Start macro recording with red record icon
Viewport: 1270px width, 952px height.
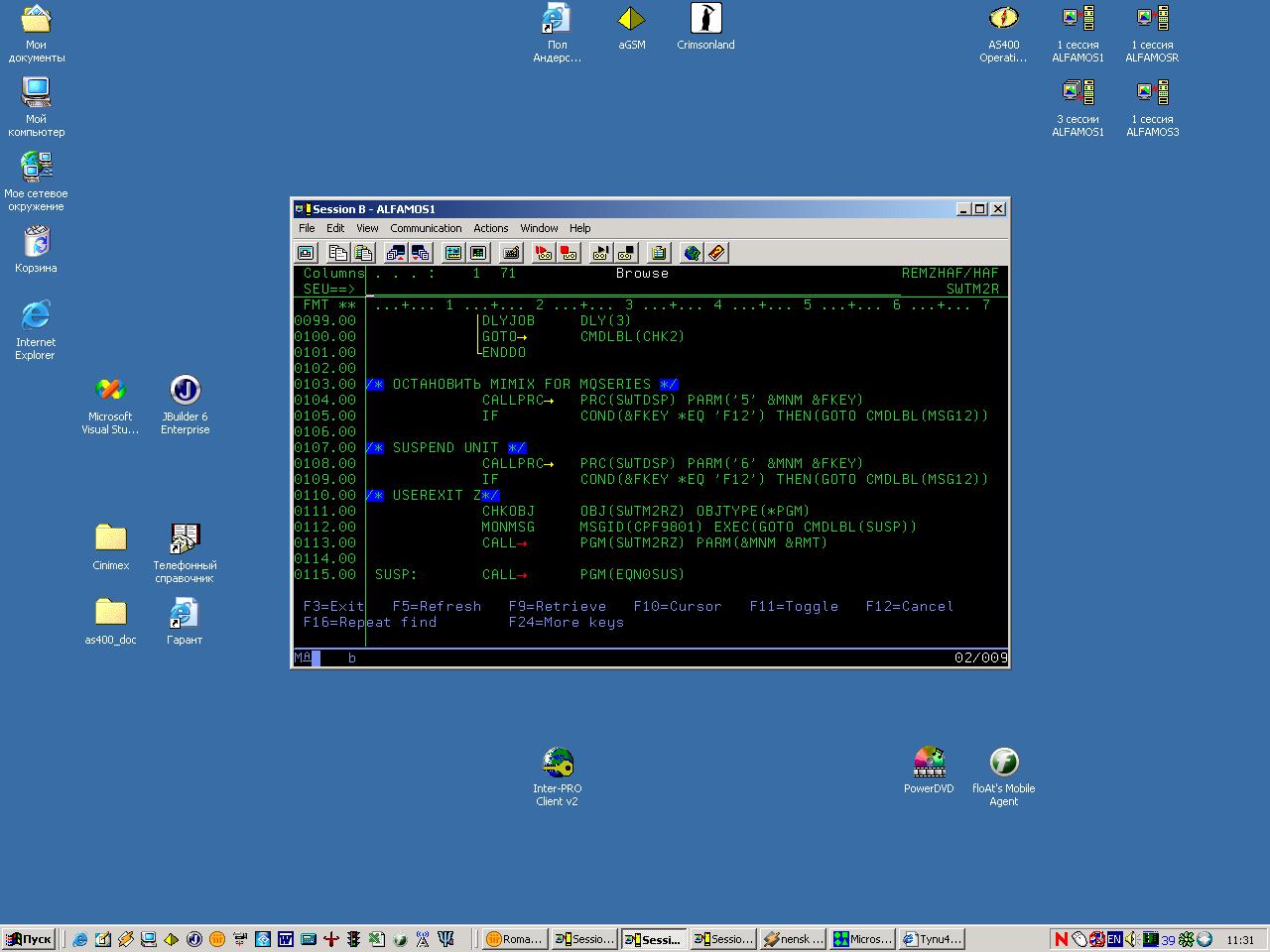pyautogui.click(x=544, y=253)
